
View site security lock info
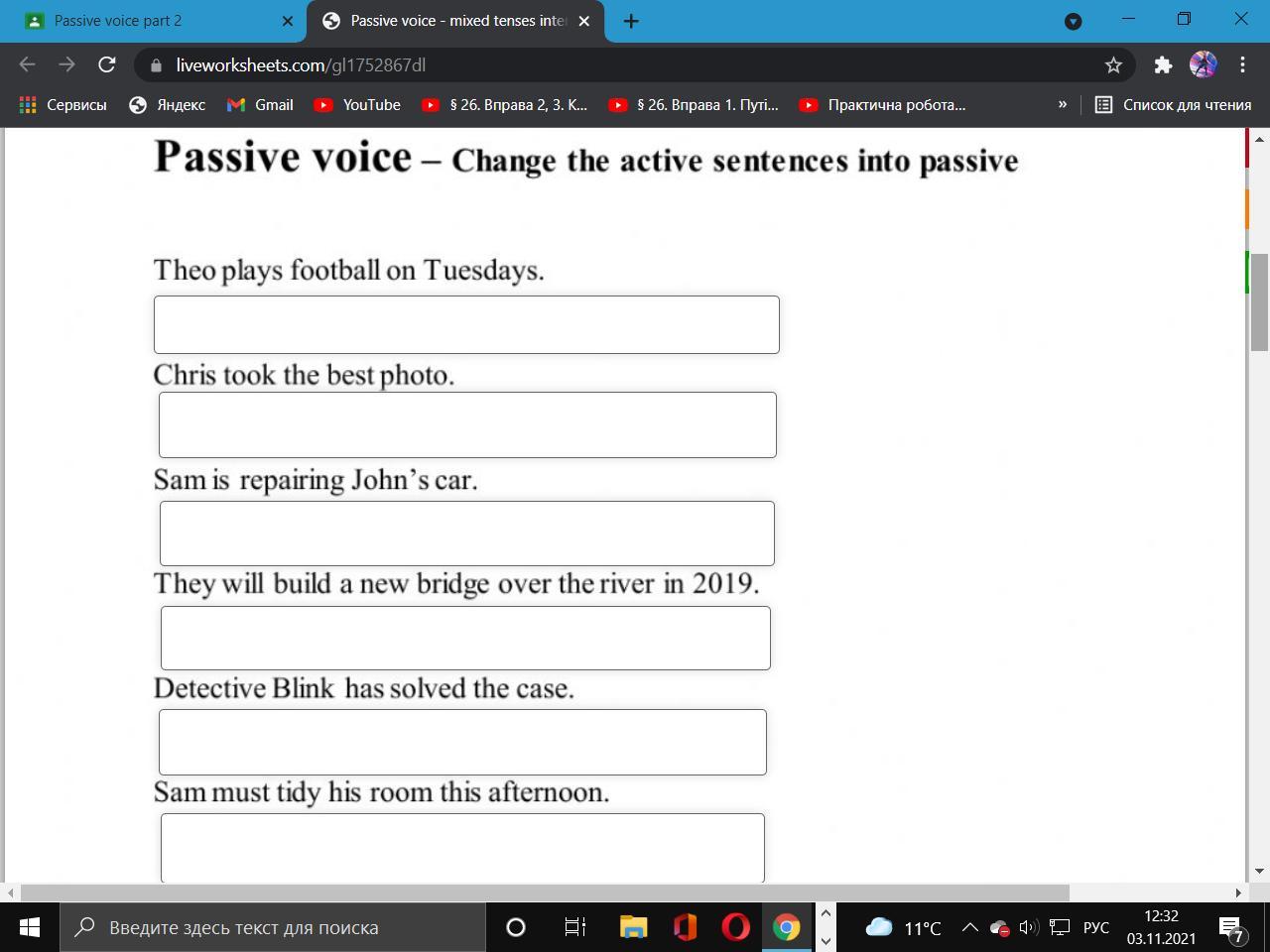(x=156, y=65)
